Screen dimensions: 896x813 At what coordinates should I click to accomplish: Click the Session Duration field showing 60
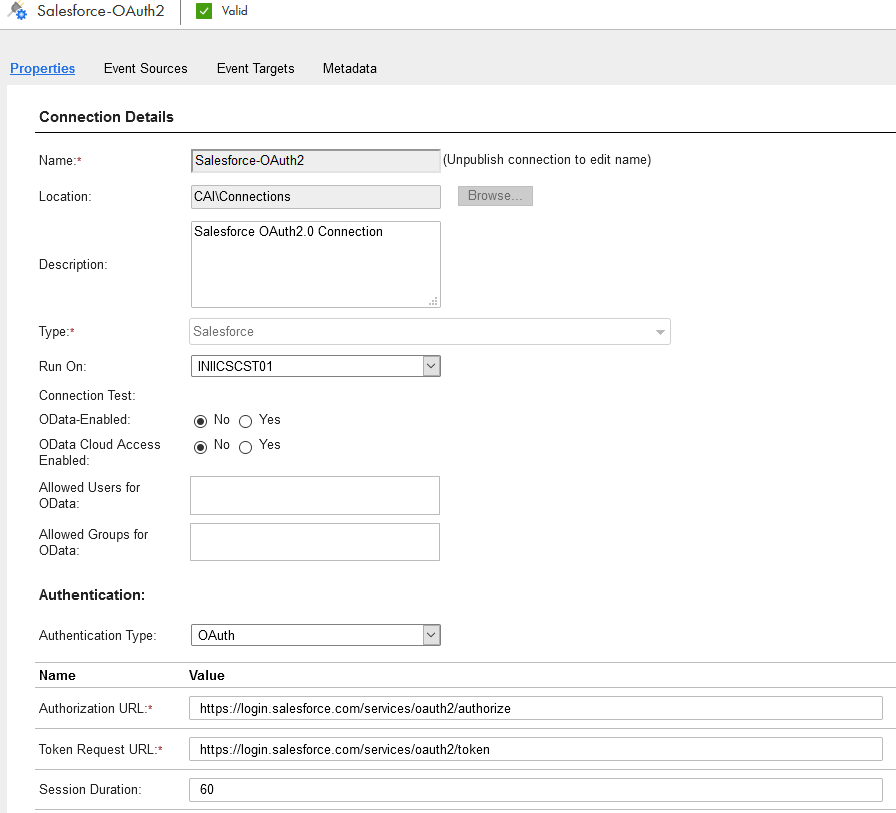click(535, 790)
